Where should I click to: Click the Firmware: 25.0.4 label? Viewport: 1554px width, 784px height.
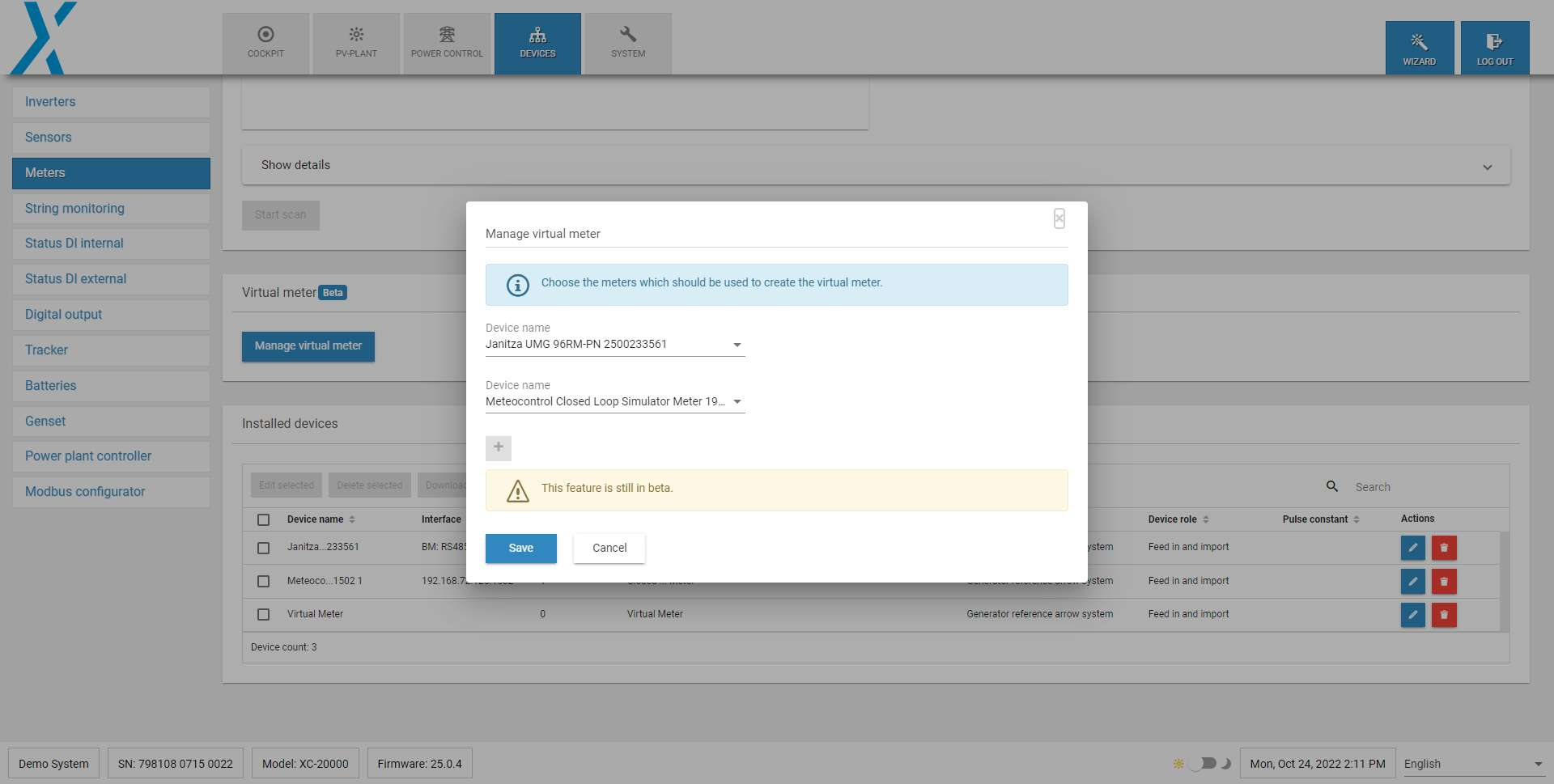pyautogui.click(x=419, y=764)
